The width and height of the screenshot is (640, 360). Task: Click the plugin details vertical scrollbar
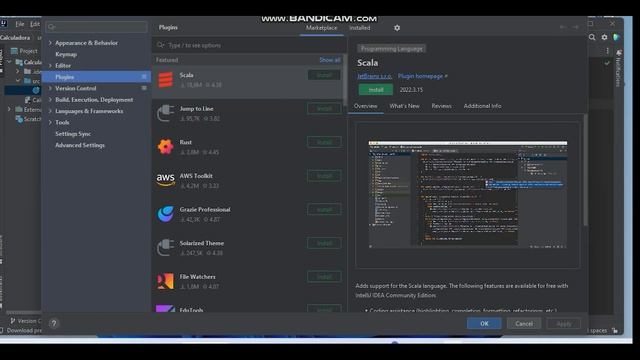coord(586,169)
